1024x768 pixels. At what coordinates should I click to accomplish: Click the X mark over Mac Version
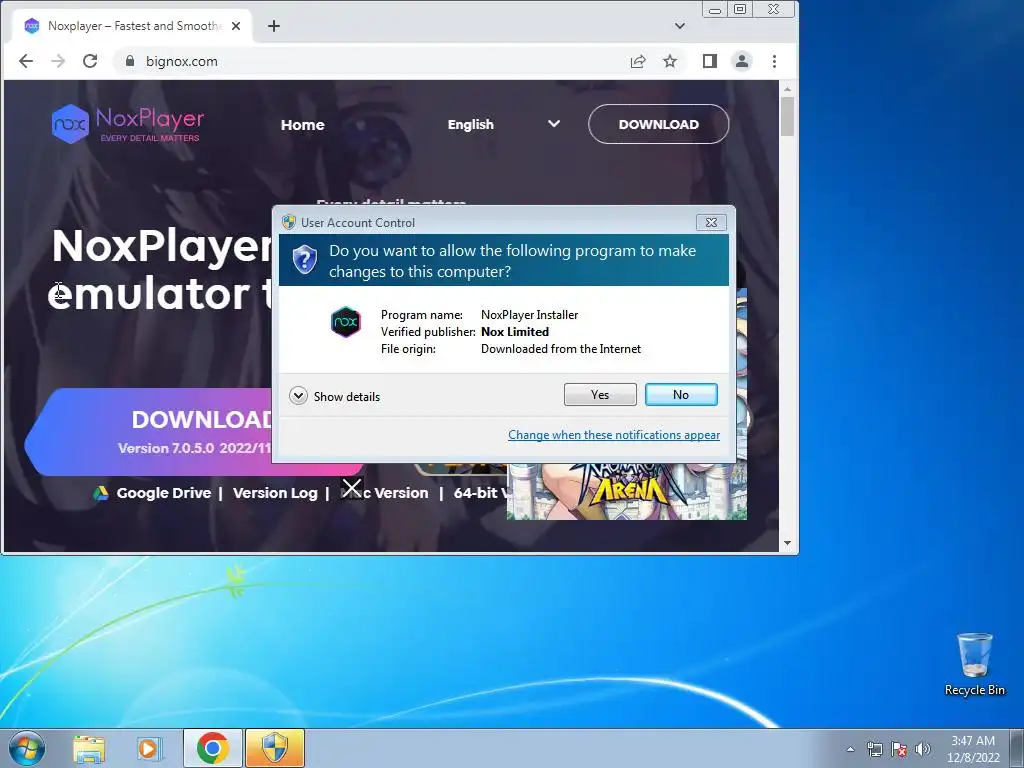point(352,488)
